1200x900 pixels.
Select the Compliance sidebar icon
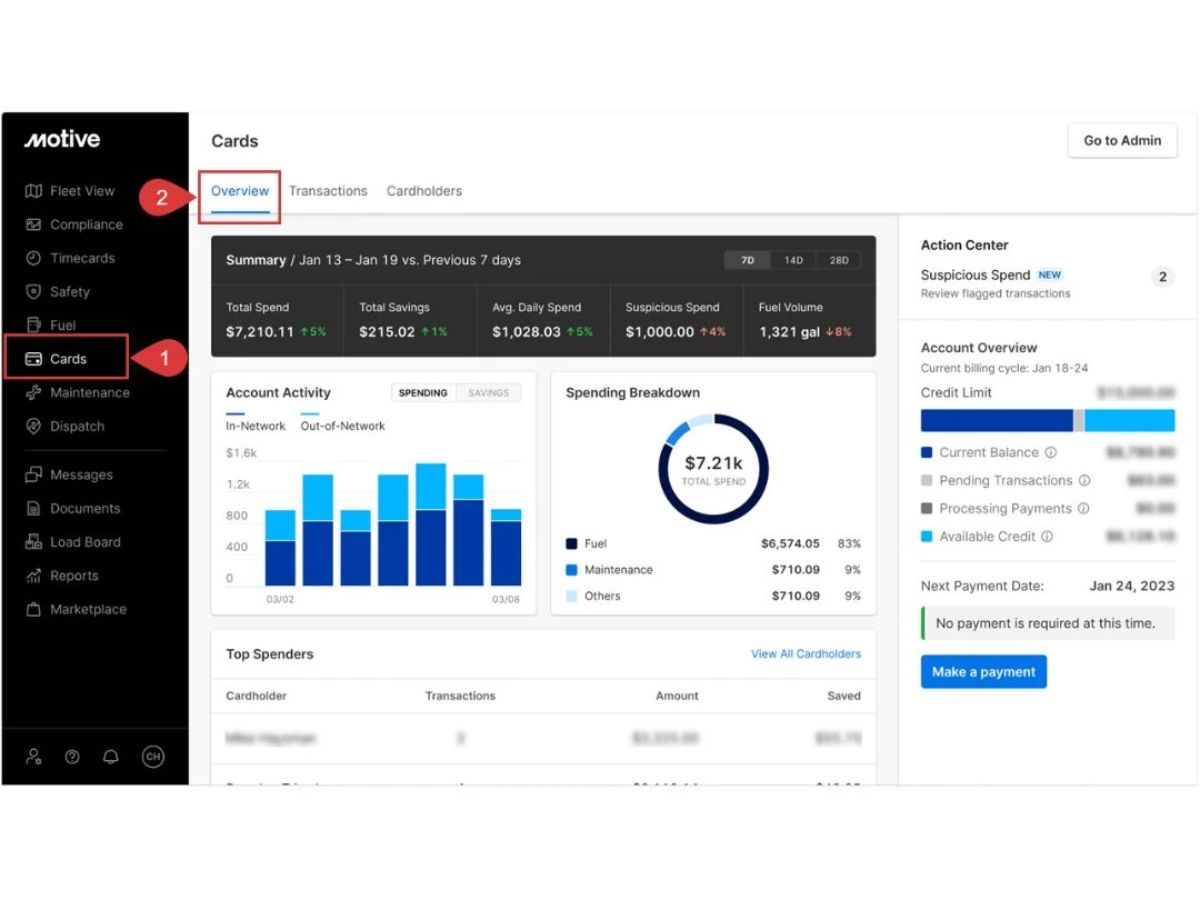(33, 225)
